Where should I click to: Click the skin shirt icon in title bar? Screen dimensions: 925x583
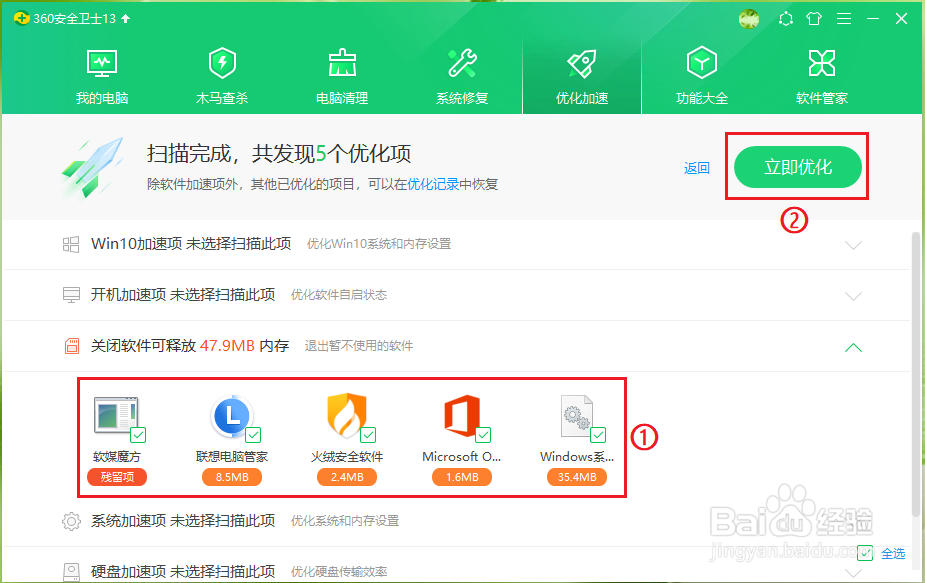[x=814, y=19]
